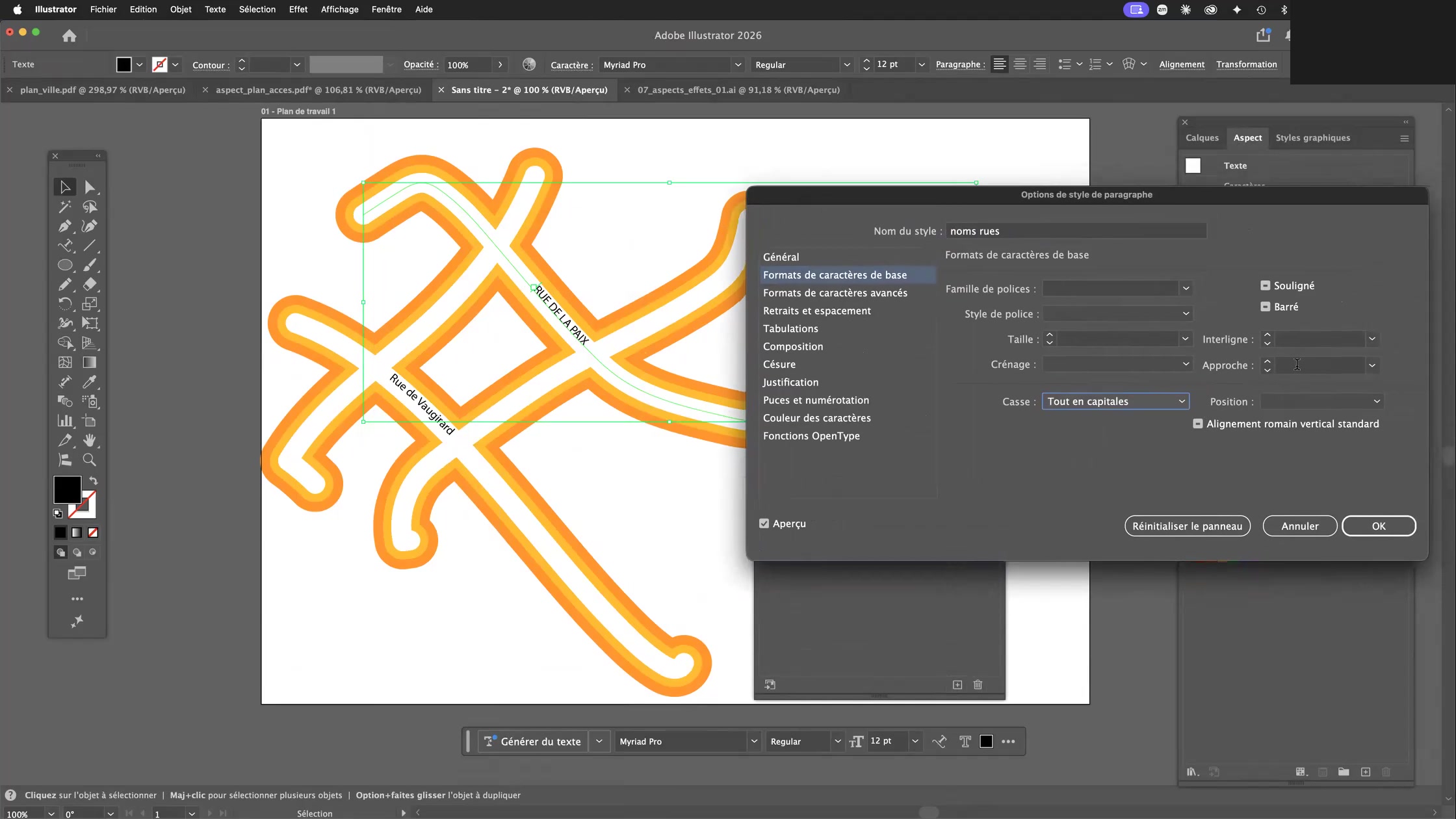Delete the selected paragraph style with the trash icon
Screen dimensions: 1456x819
978,684
